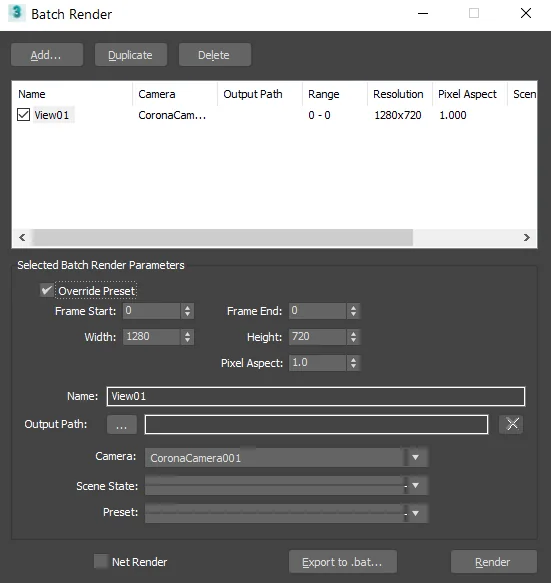The height and width of the screenshot is (583, 551).
Task: Open the Preset dropdown
Action: [x=286, y=513]
